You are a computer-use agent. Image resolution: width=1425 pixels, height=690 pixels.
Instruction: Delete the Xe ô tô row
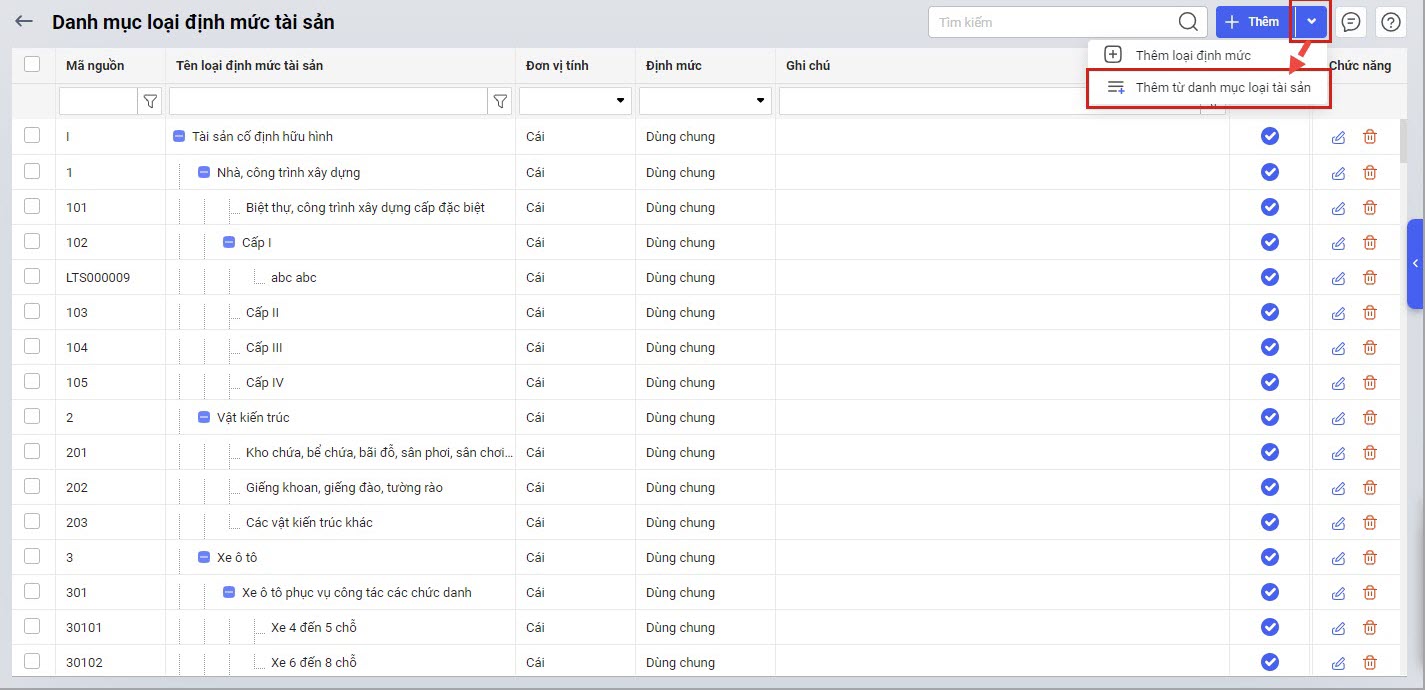pos(1370,558)
